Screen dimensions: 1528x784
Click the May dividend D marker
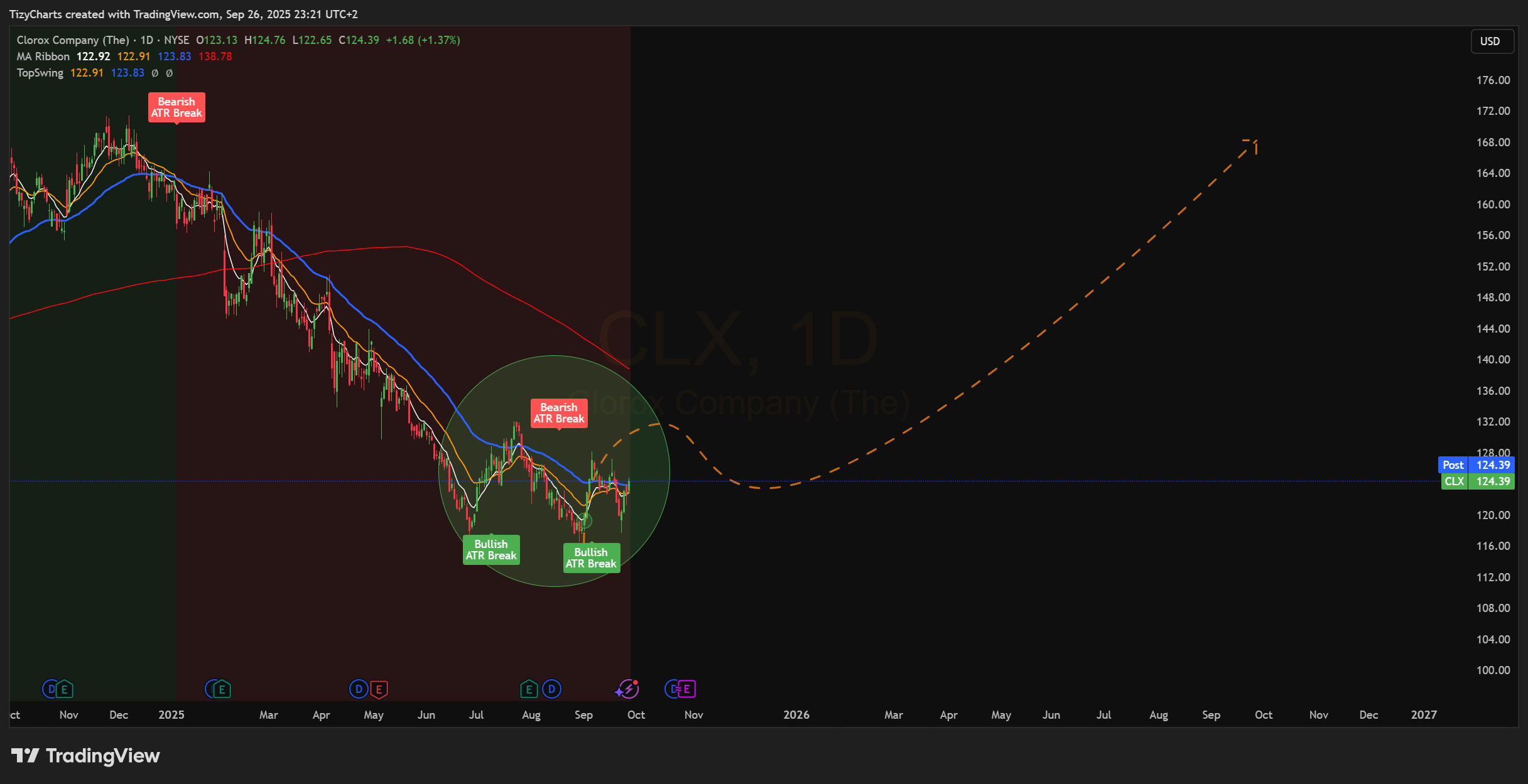358,689
